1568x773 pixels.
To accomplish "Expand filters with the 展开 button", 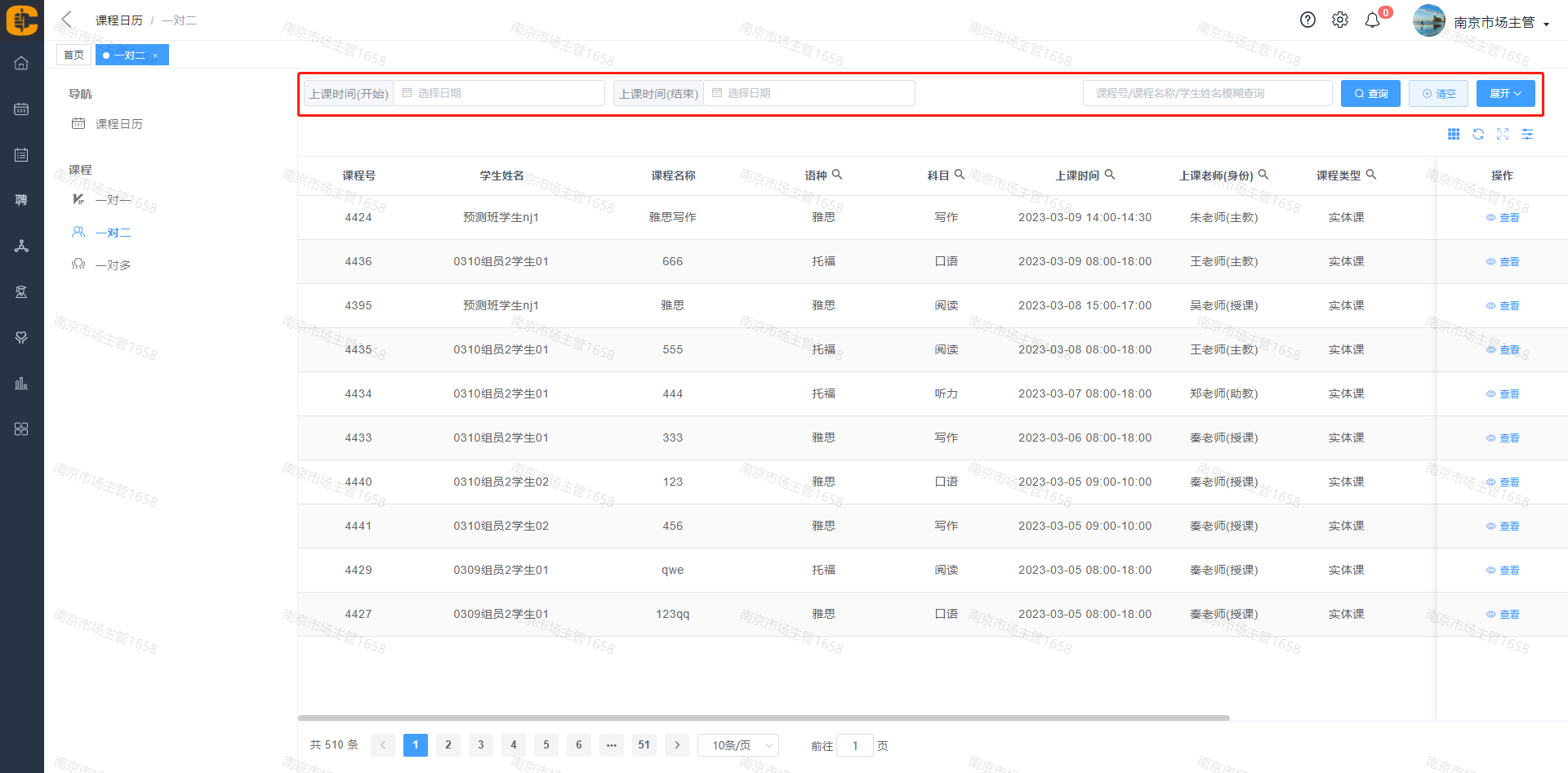I will pos(1505,94).
